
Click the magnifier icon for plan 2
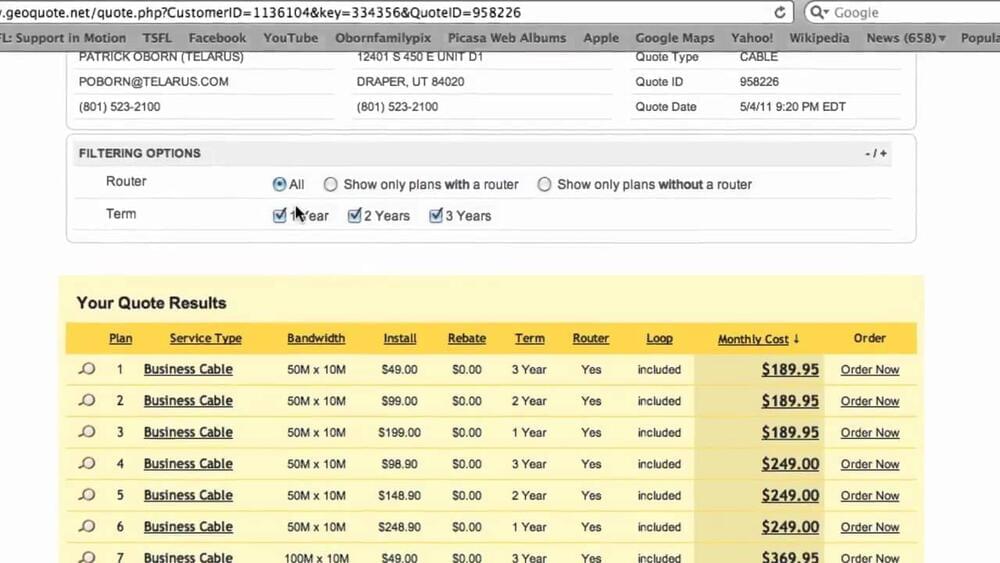pyautogui.click(x=87, y=401)
